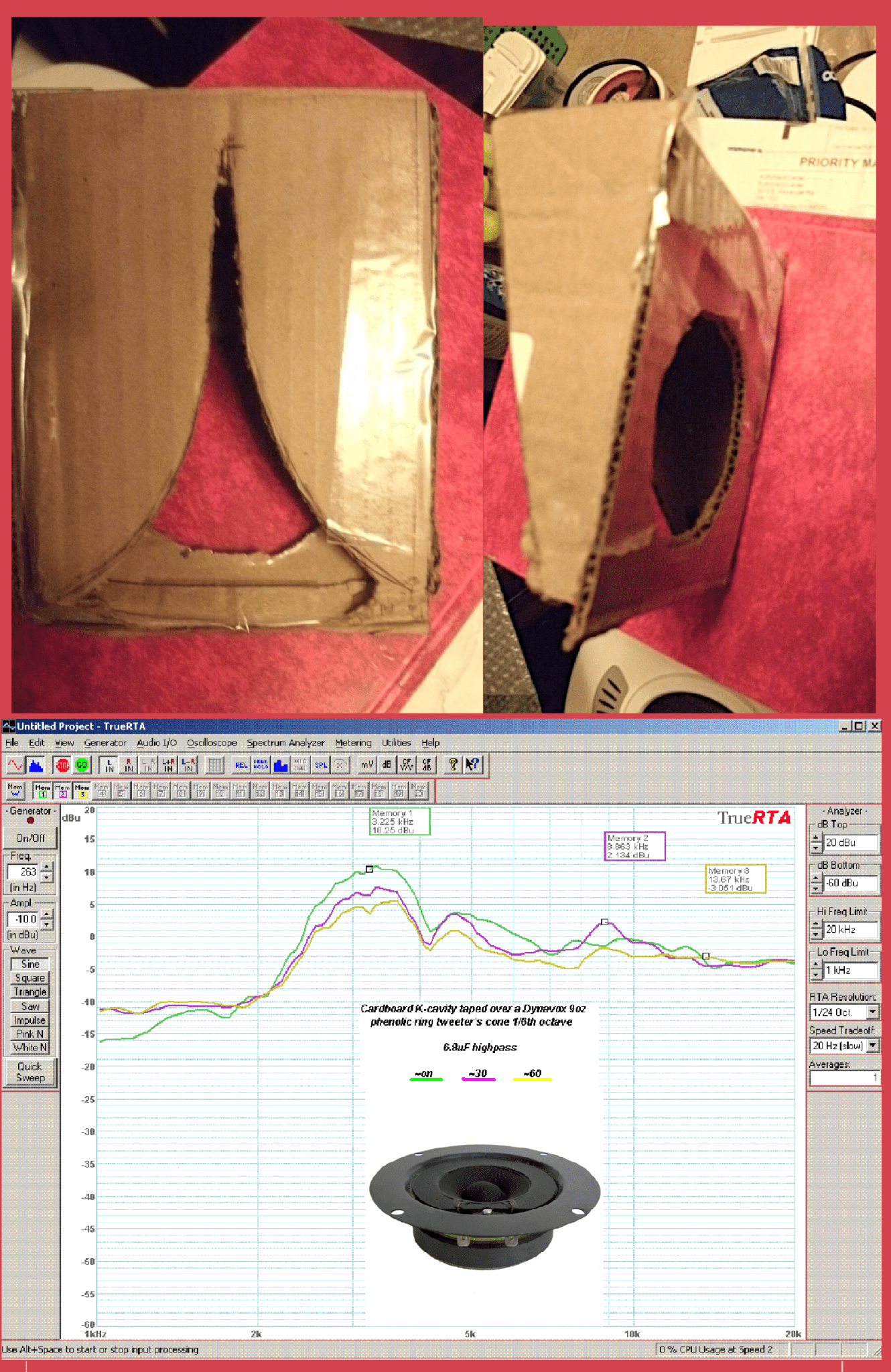The image size is (891, 1372).
Task: Select the mV units icon
Action: tap(366, 764)
